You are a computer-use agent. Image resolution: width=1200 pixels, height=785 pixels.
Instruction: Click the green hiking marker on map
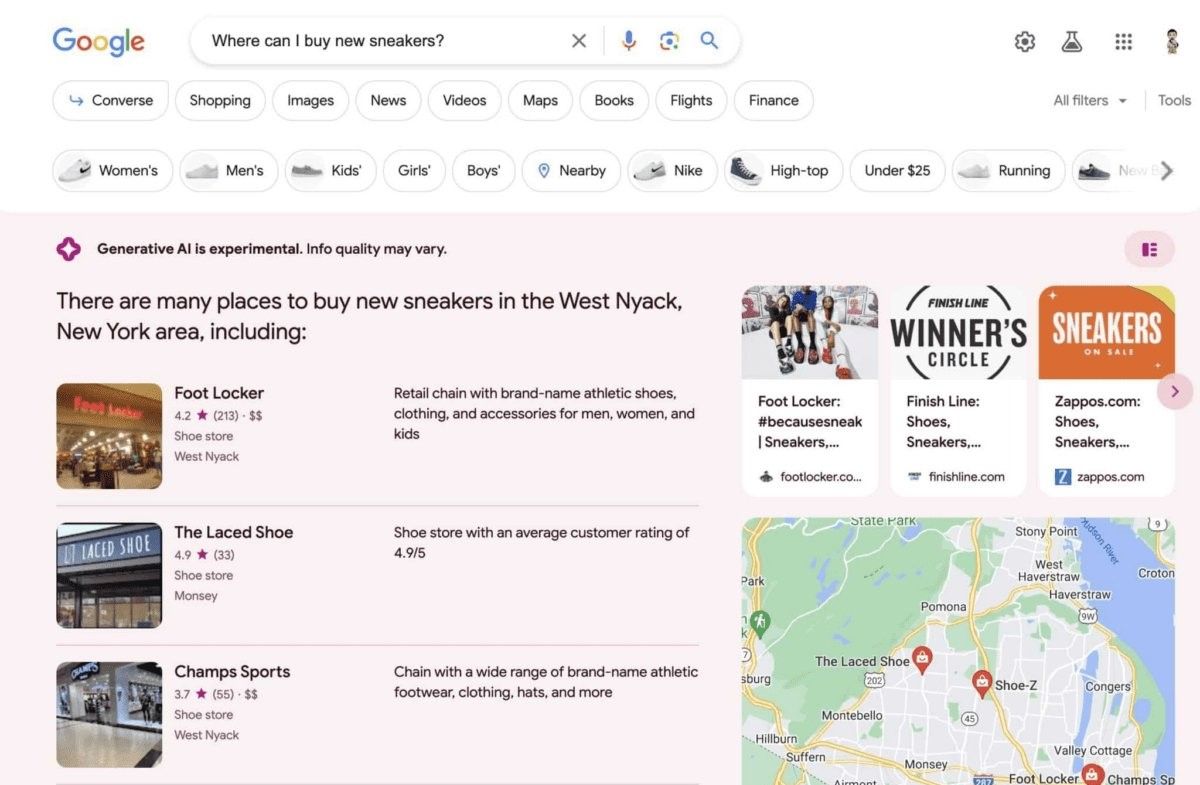(759, 622)
